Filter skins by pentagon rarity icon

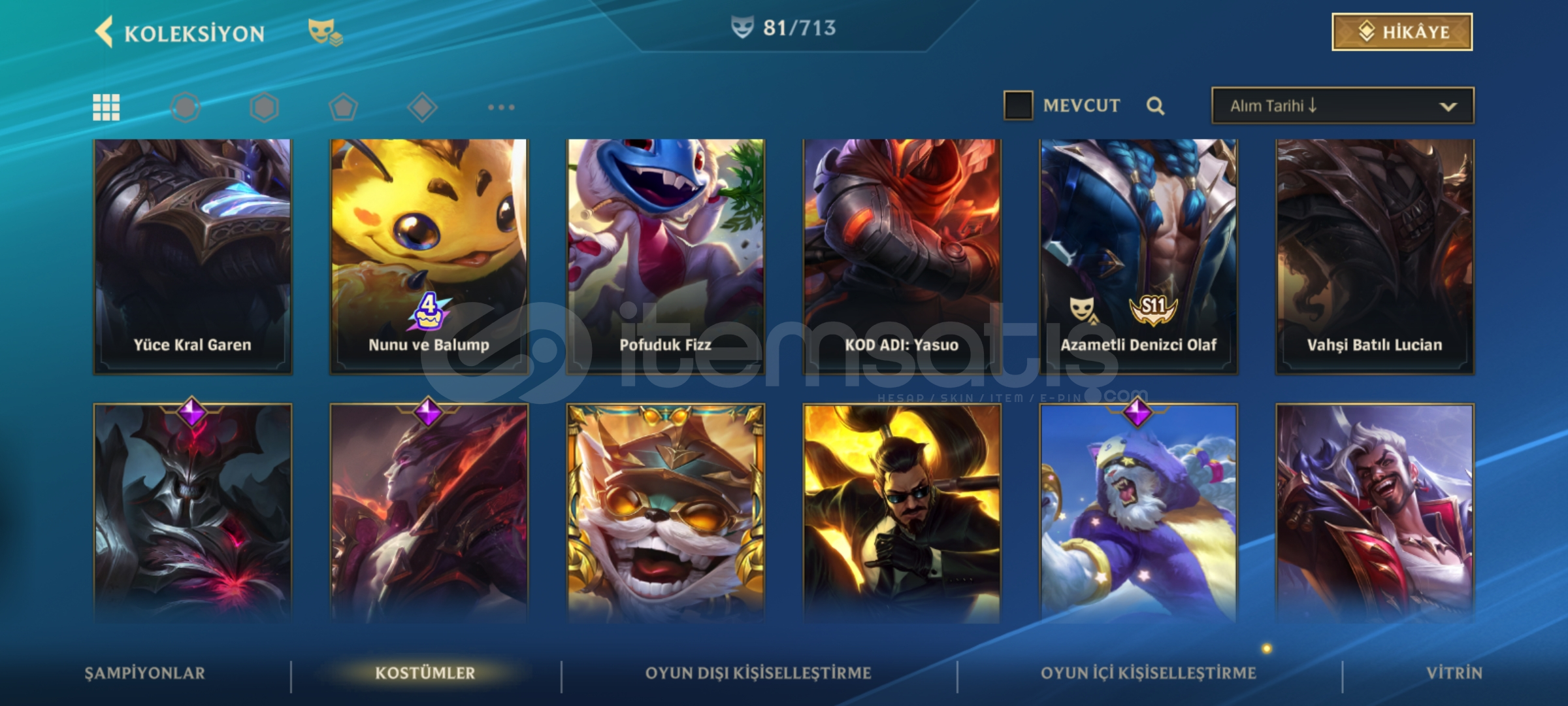(344, 107)
